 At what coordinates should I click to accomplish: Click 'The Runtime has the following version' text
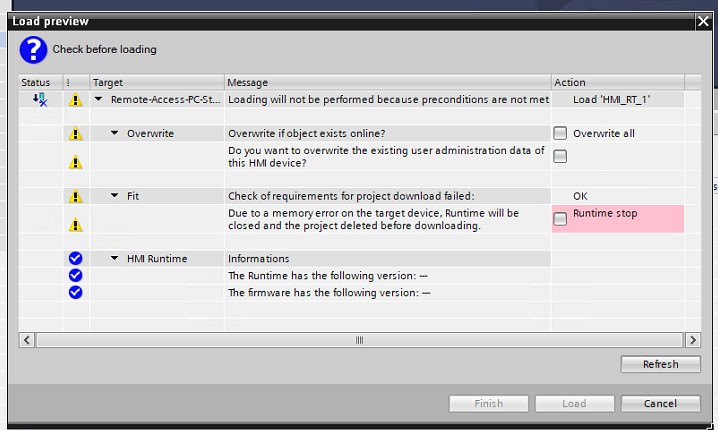(328, 276)
